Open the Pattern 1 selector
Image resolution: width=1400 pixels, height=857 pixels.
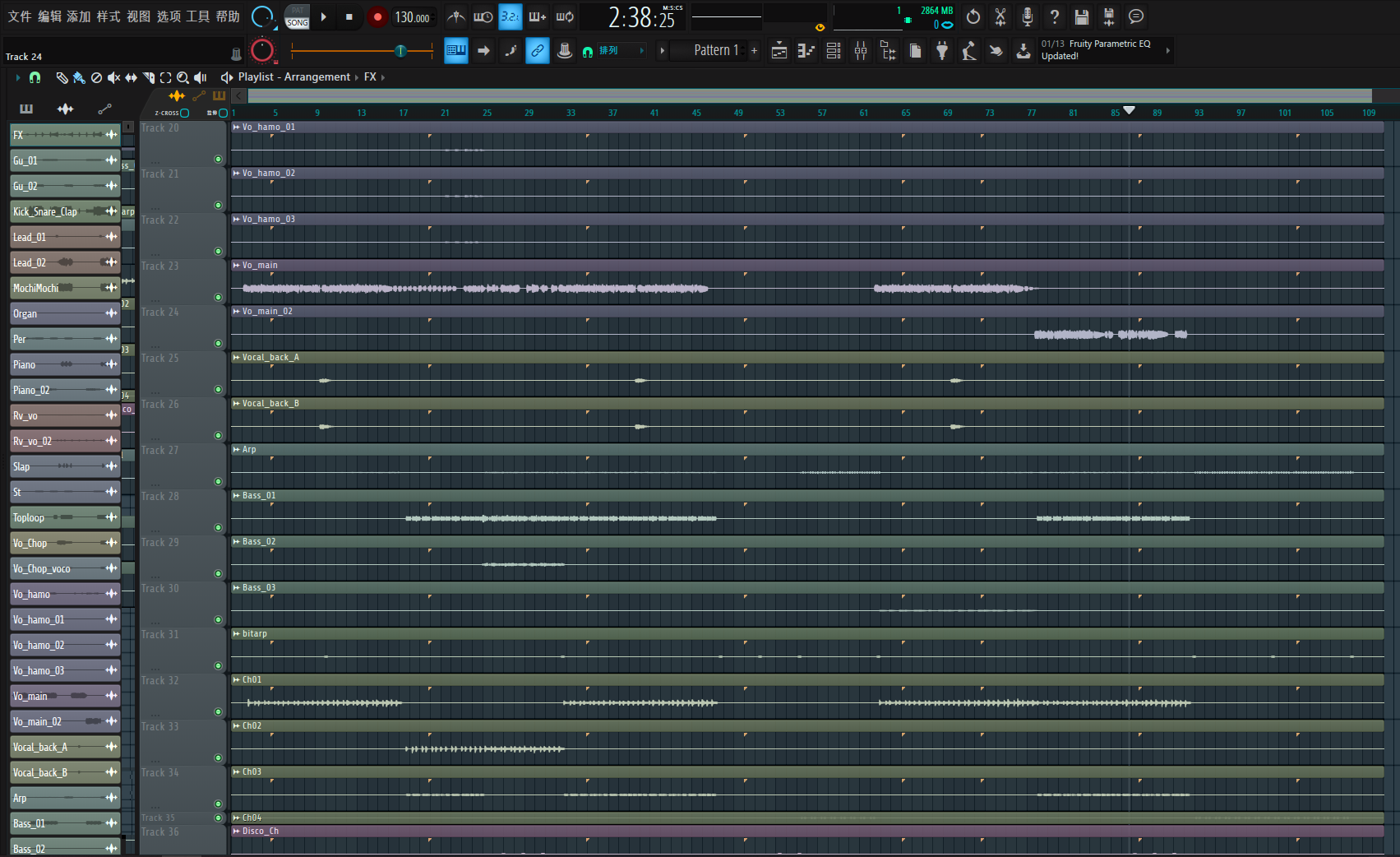(x=710, y=51)
